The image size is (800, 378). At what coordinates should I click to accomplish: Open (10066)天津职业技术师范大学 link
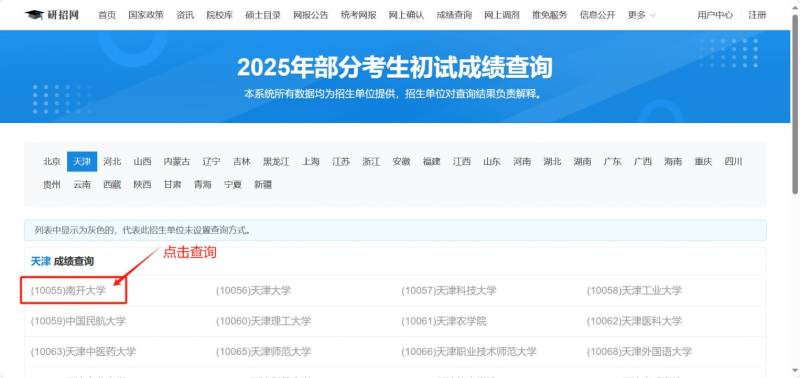tap(469, 352)
